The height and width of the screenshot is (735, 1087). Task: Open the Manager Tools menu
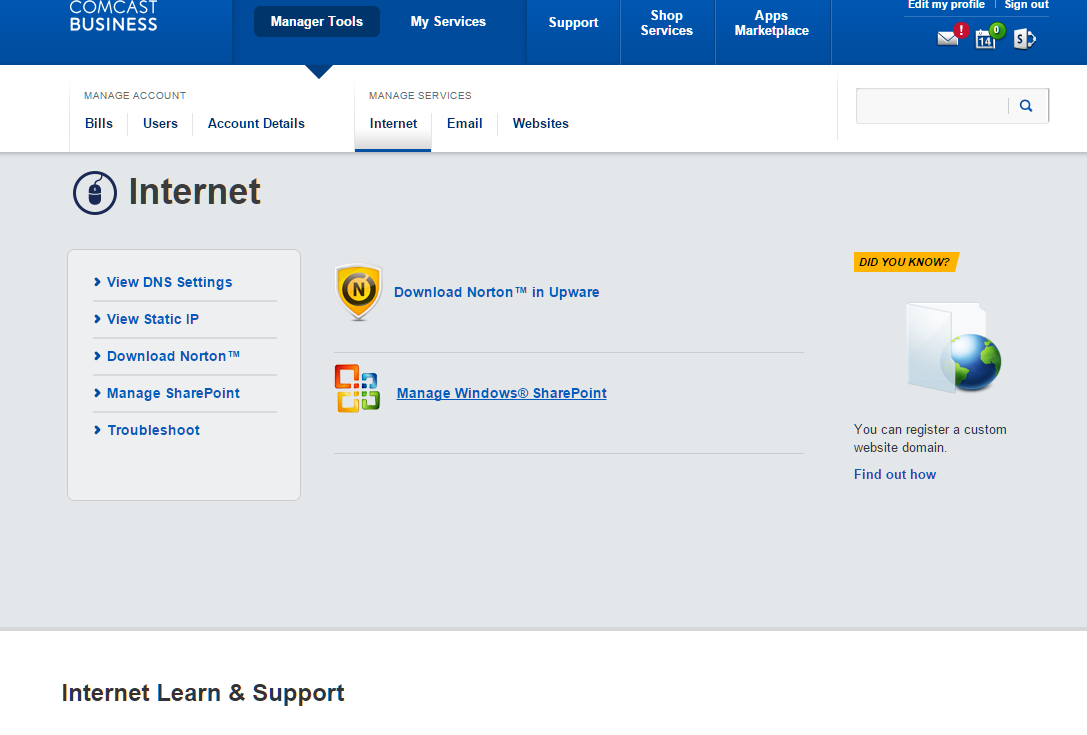click(x=316, y=22)
